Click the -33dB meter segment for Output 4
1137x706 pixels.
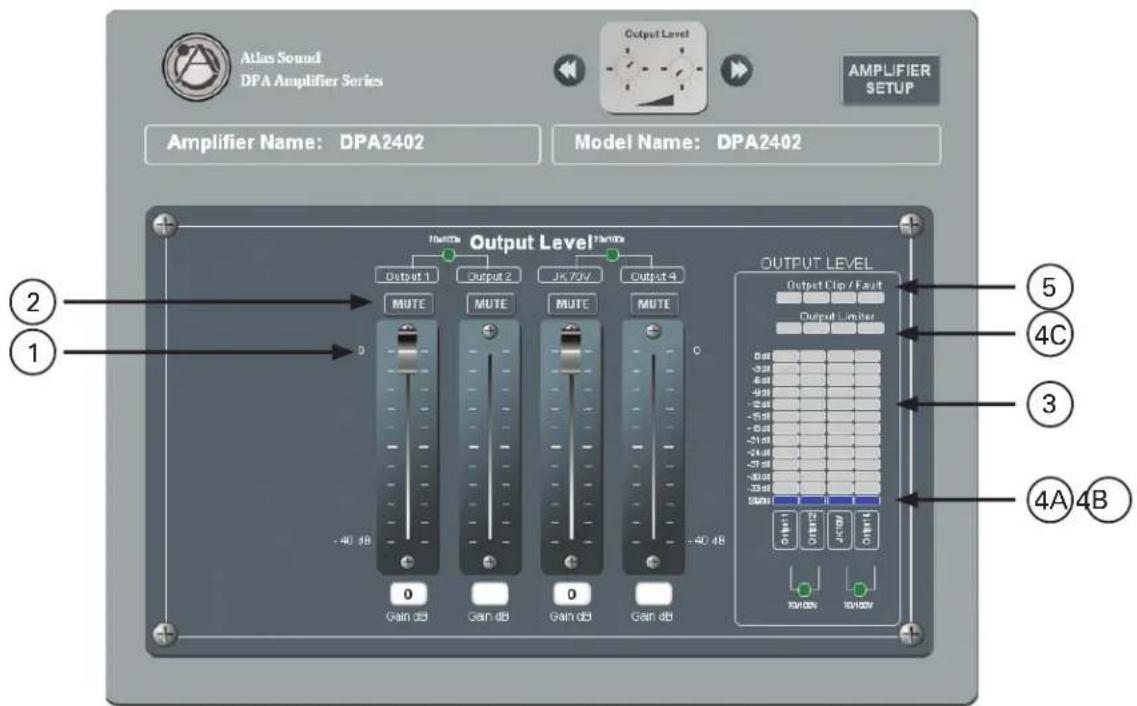(x=868, y=489)
